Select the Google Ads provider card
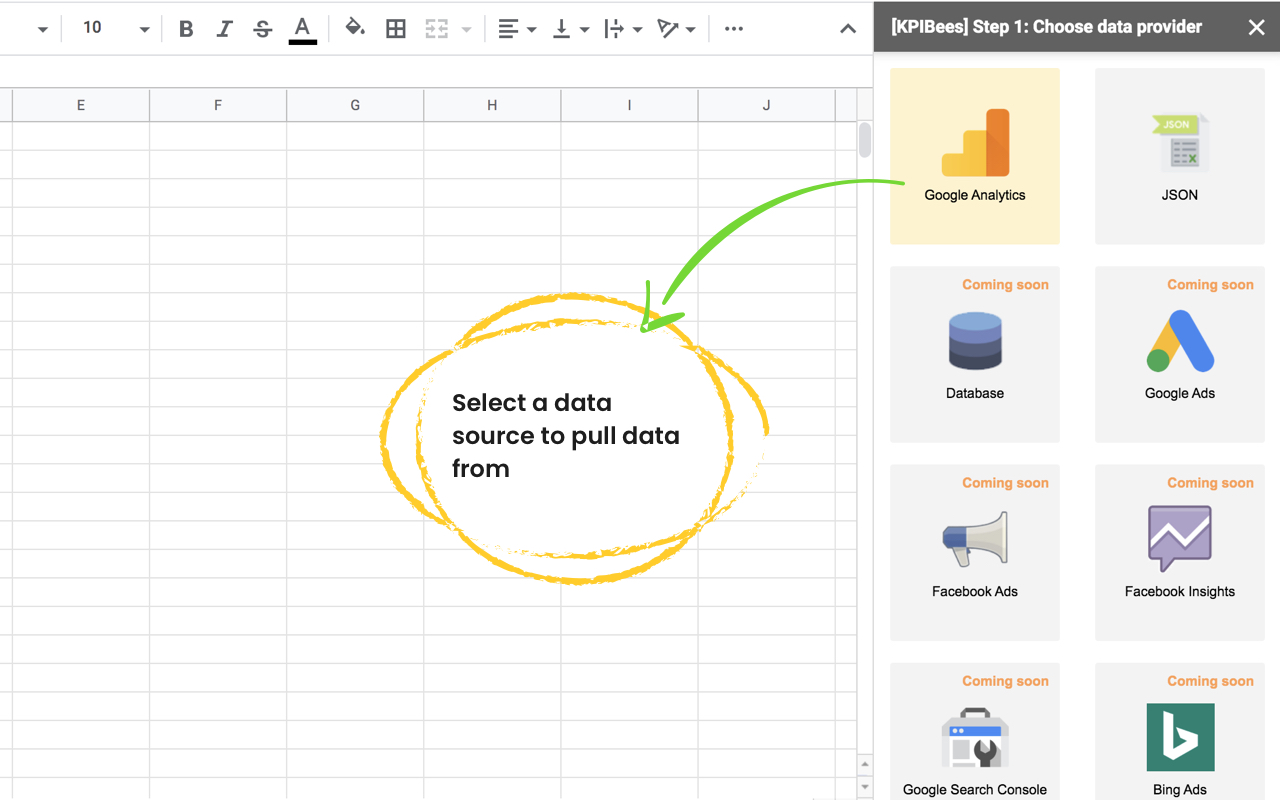The width and height of the screenshot is (1280, 800). [1180, 354]
